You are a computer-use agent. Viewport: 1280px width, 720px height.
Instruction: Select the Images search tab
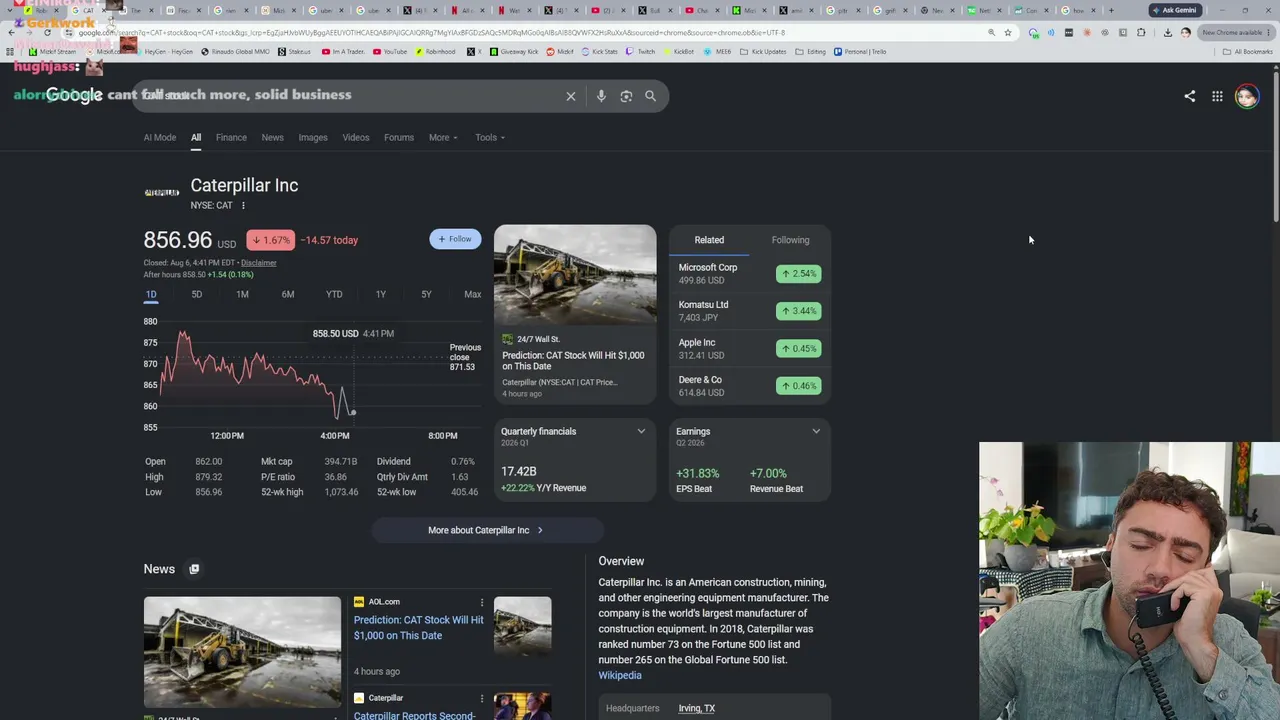313,138
